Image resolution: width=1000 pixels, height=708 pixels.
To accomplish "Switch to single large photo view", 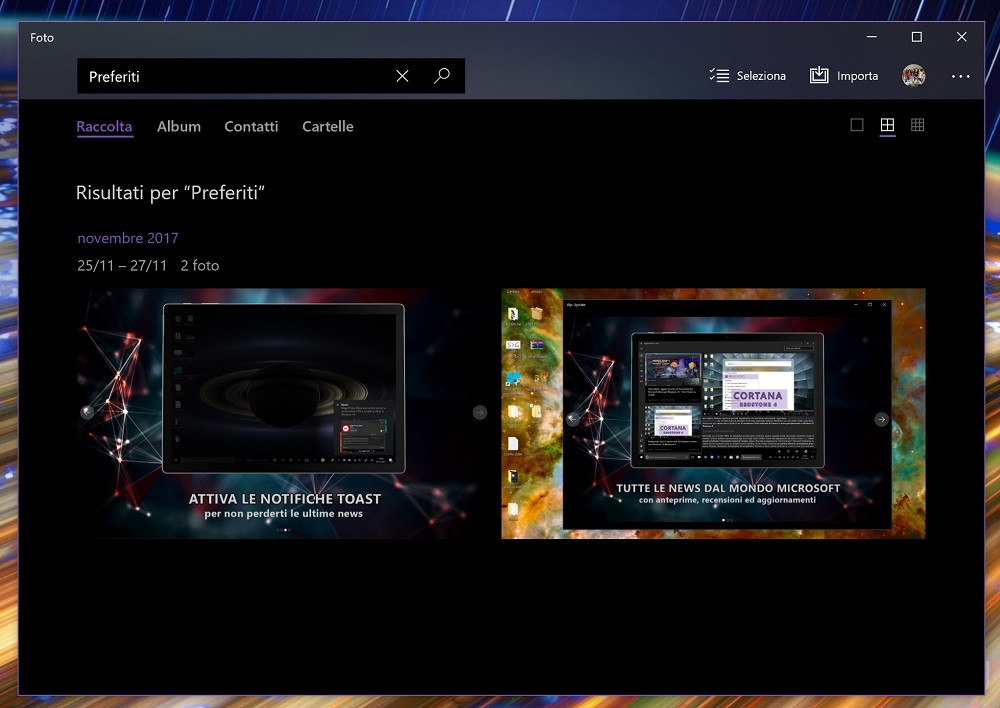I will 857,125.
